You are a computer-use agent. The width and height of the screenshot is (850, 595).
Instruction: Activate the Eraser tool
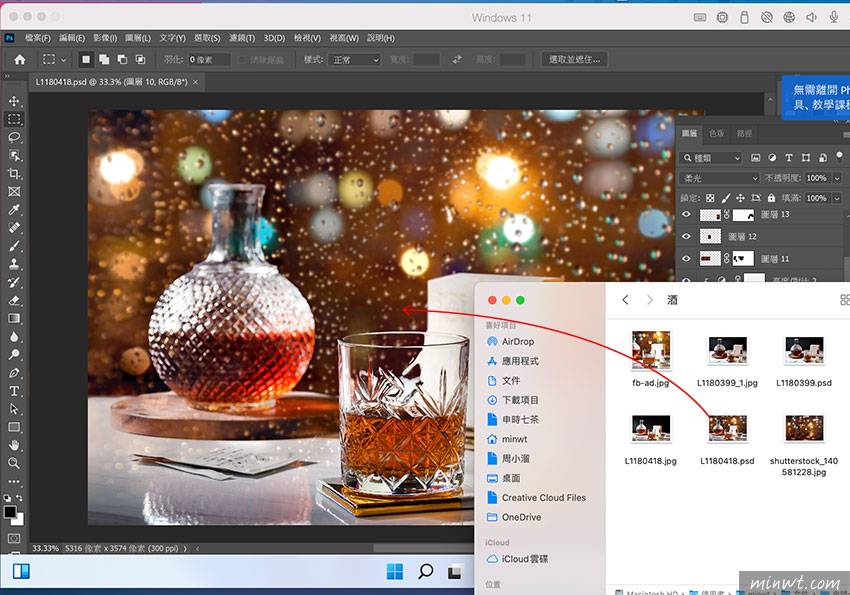point(14,300)
